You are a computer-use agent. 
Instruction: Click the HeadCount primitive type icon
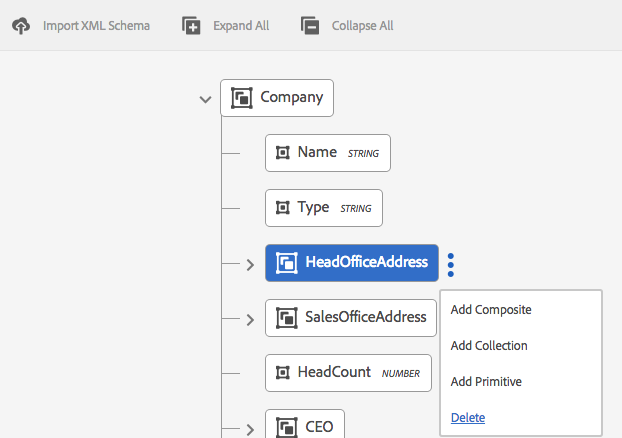coord(283,373)
